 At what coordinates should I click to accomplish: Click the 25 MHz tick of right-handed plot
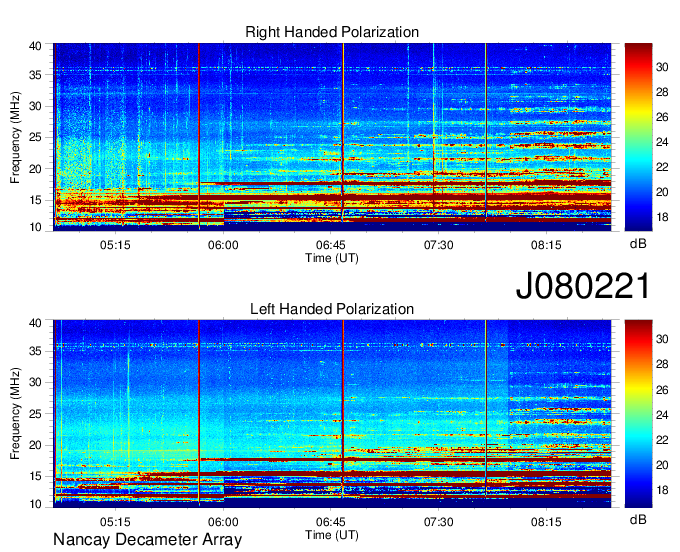pyautogui.click(x=35, y=138)
